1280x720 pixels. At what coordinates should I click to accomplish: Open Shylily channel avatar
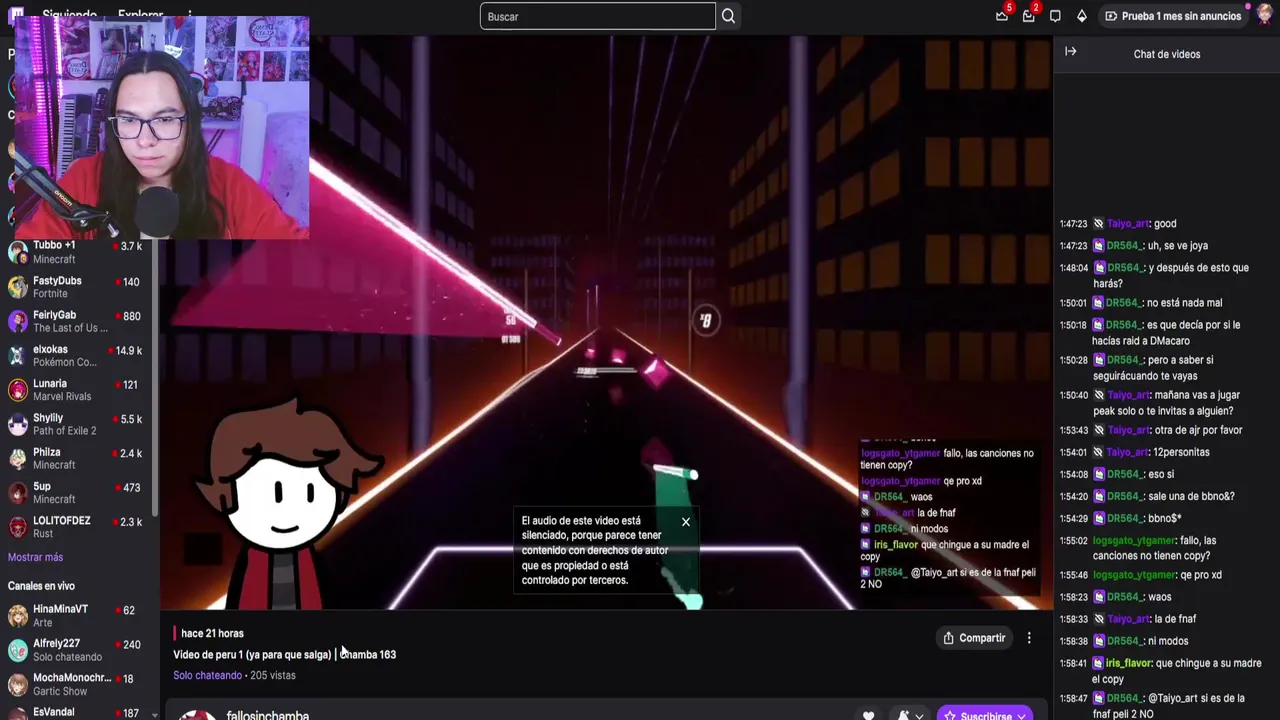[x=17, y=424]
